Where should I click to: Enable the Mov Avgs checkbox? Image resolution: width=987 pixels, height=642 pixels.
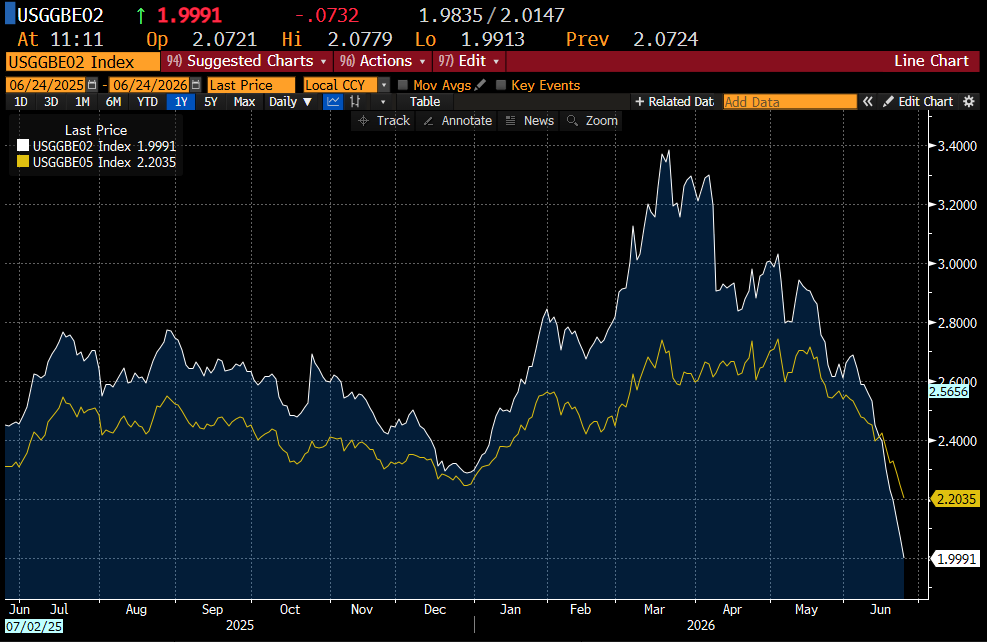[403, 85]
